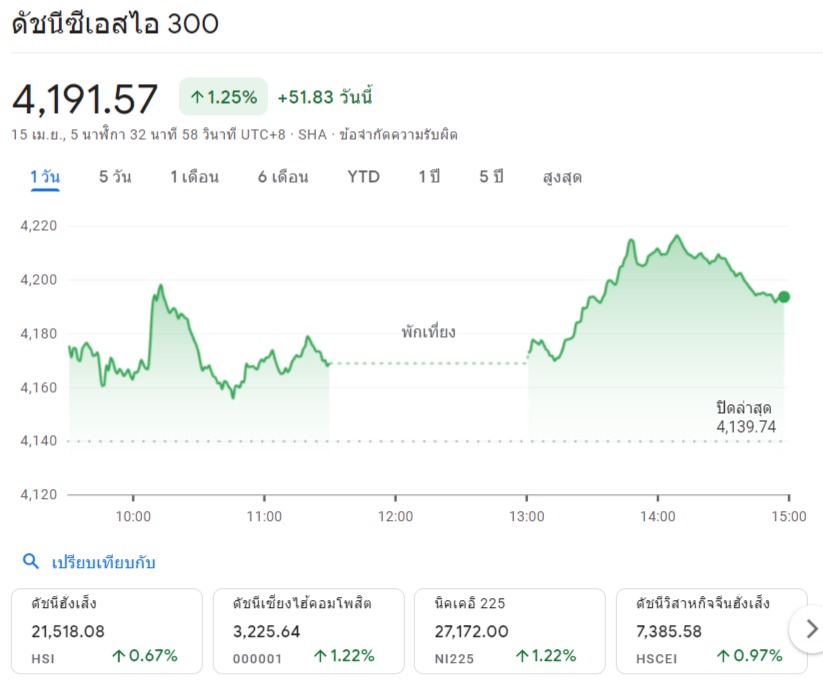Image resolution: width=823 pixels, height=681 pixels.
Task: Click the green 1.25% change badge
Action: point(223,97)
